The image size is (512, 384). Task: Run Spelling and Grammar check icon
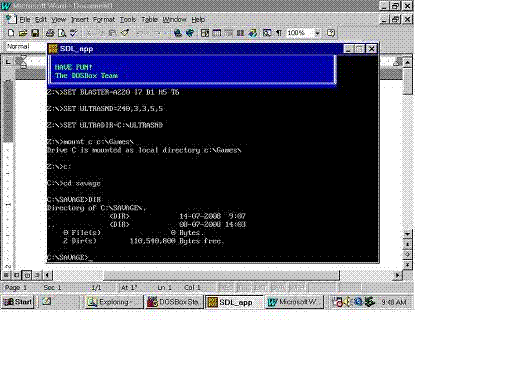pos(74,33)
